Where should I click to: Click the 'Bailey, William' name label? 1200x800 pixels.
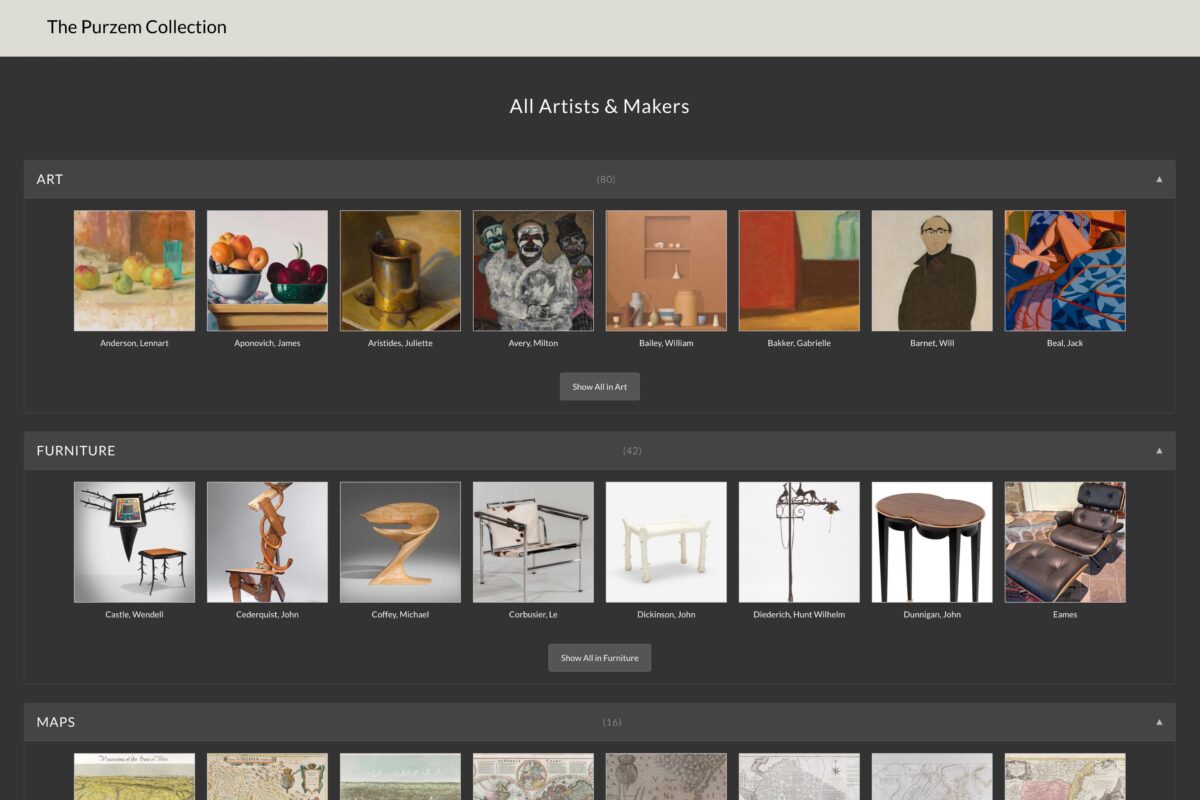(x=666, y=343)
